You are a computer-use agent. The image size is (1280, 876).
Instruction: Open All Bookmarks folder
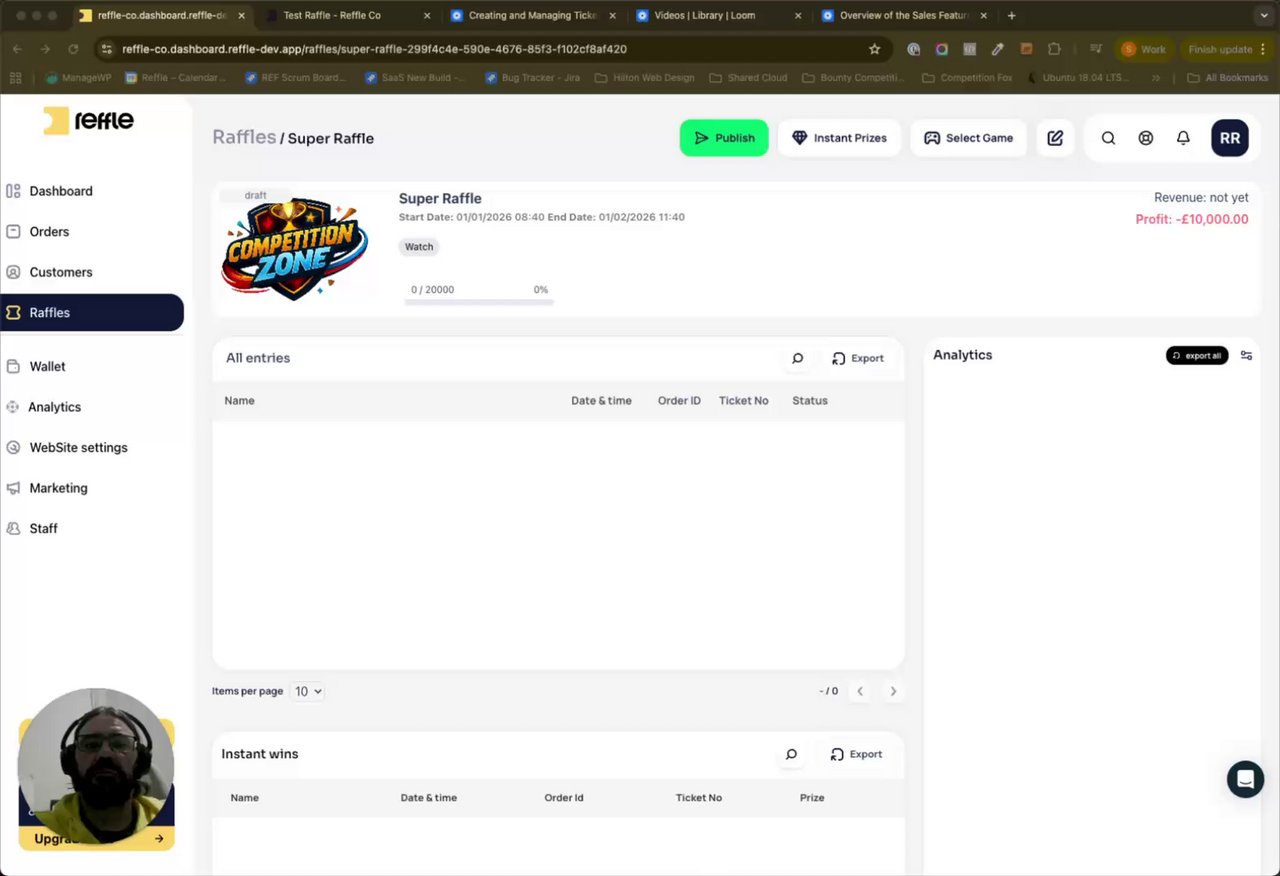pos(1227,77)
